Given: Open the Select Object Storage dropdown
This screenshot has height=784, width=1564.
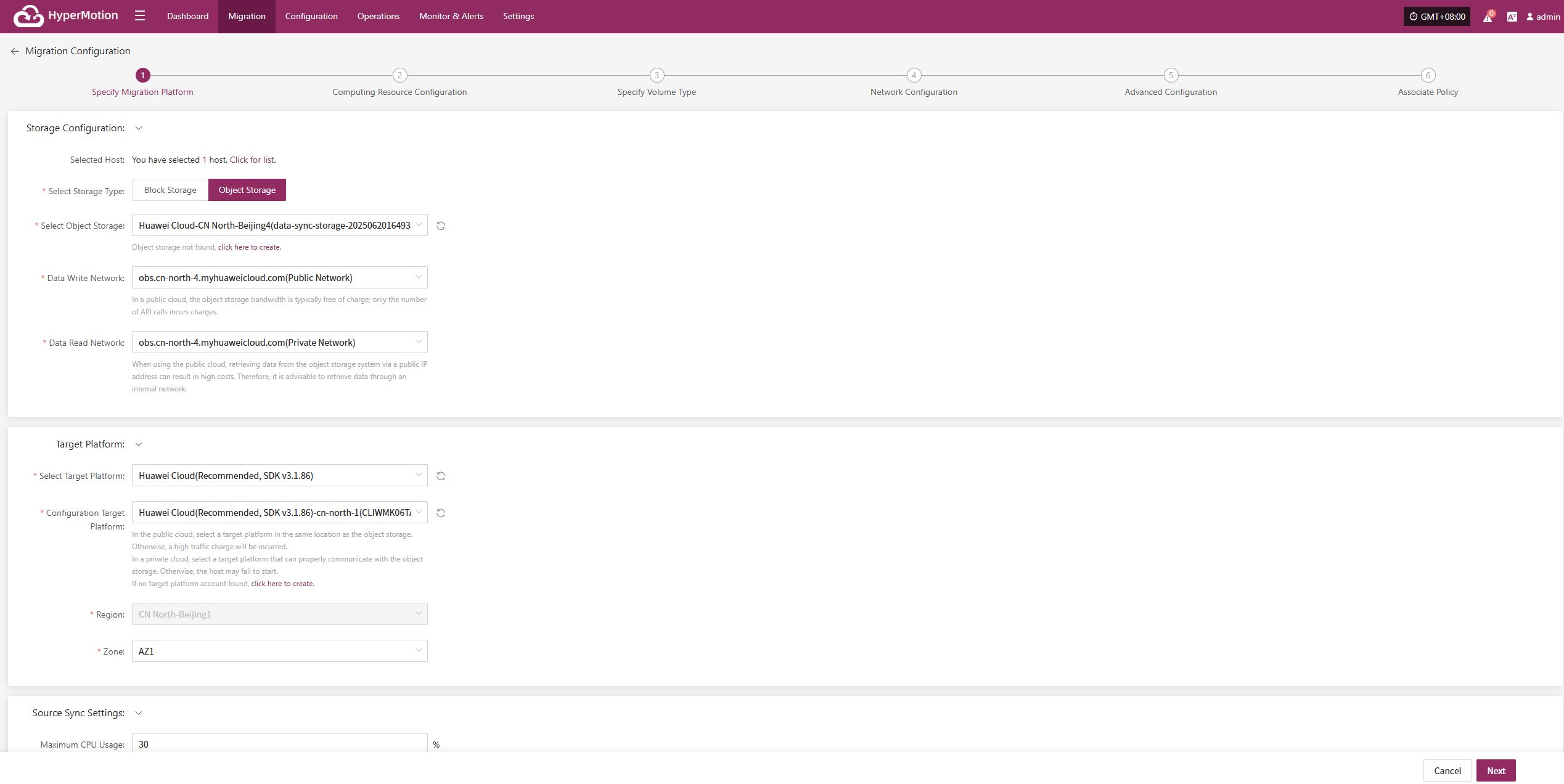Looking at the screenshot, I should pos(279,226).
